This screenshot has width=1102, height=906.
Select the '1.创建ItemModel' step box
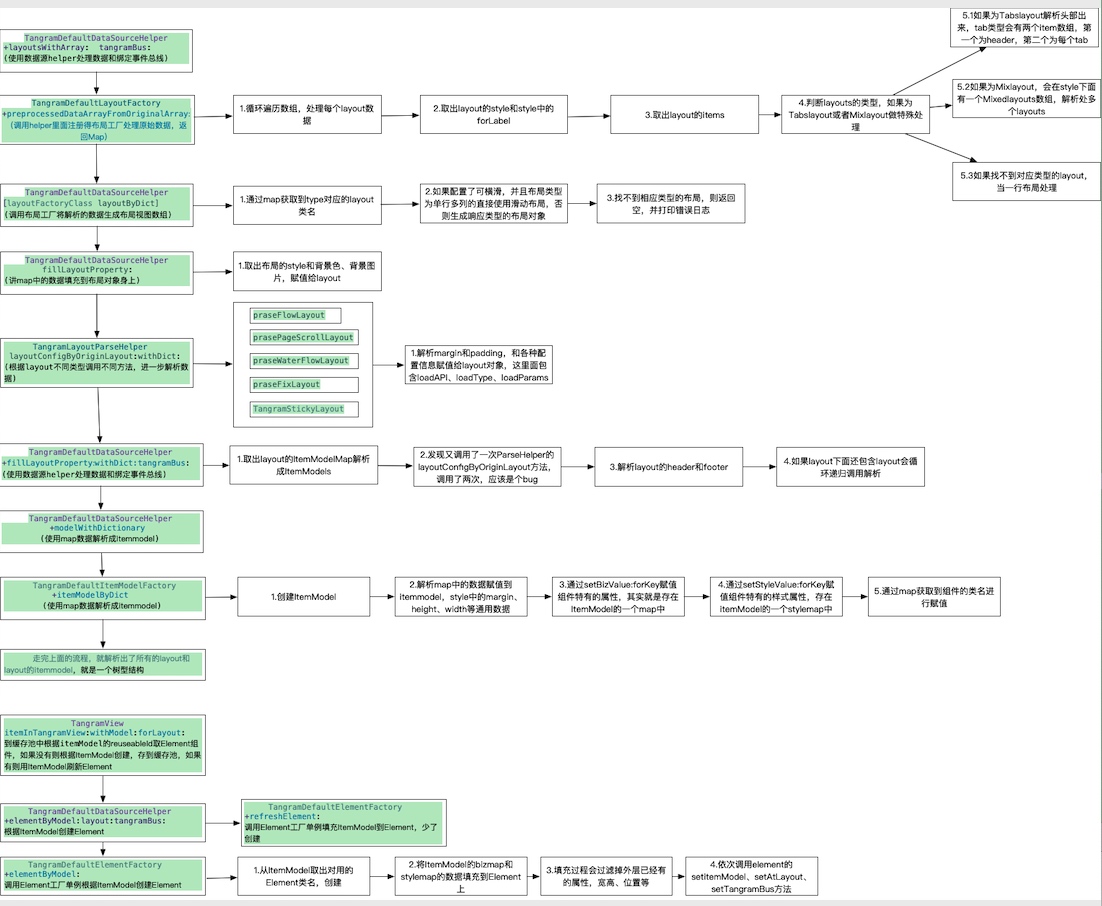coord(304,597)
